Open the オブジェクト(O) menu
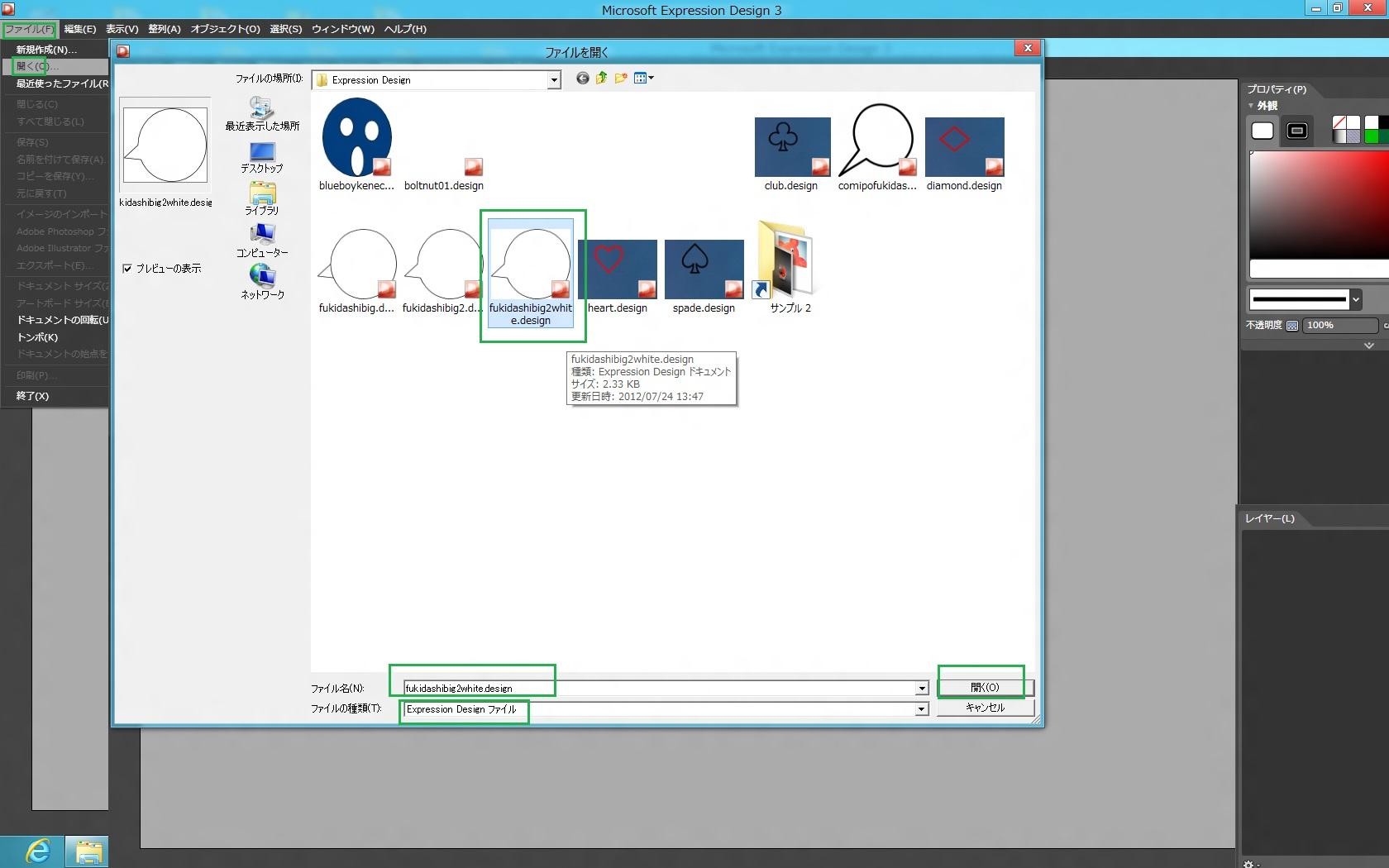The height and width of the screenshot is (868, 1389). [x=226, y=29]
